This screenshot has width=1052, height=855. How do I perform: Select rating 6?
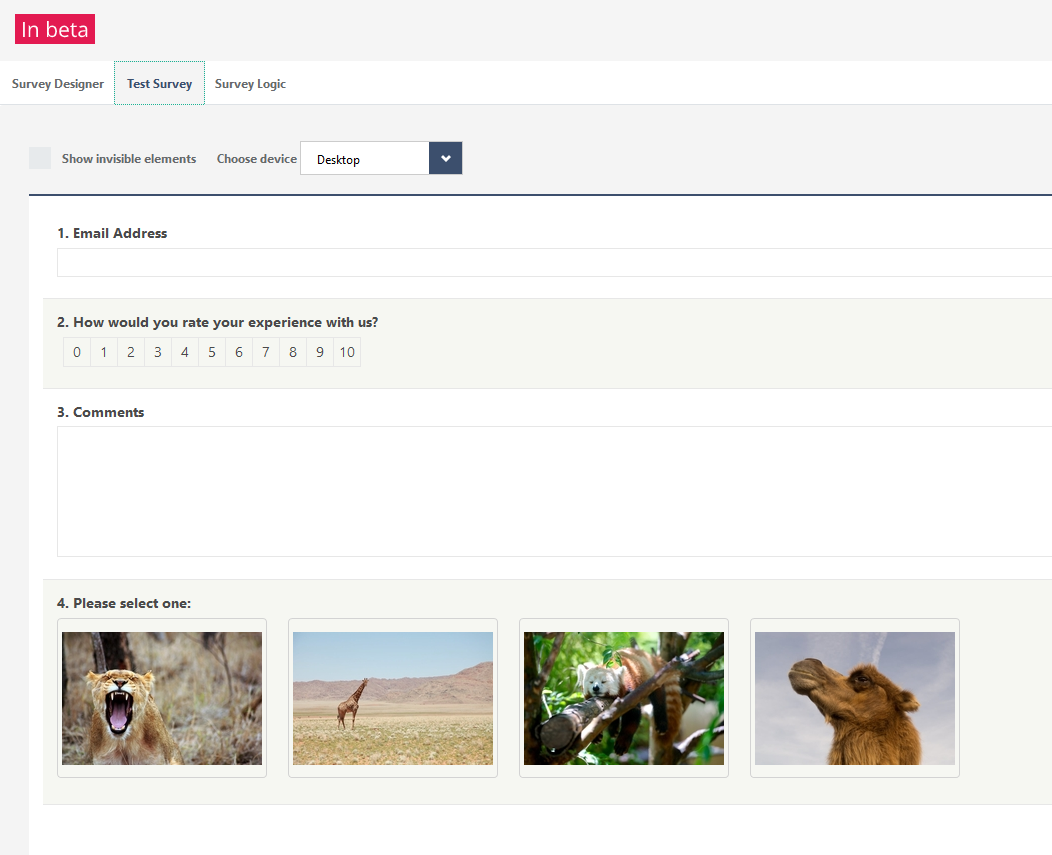coord(239,352)
